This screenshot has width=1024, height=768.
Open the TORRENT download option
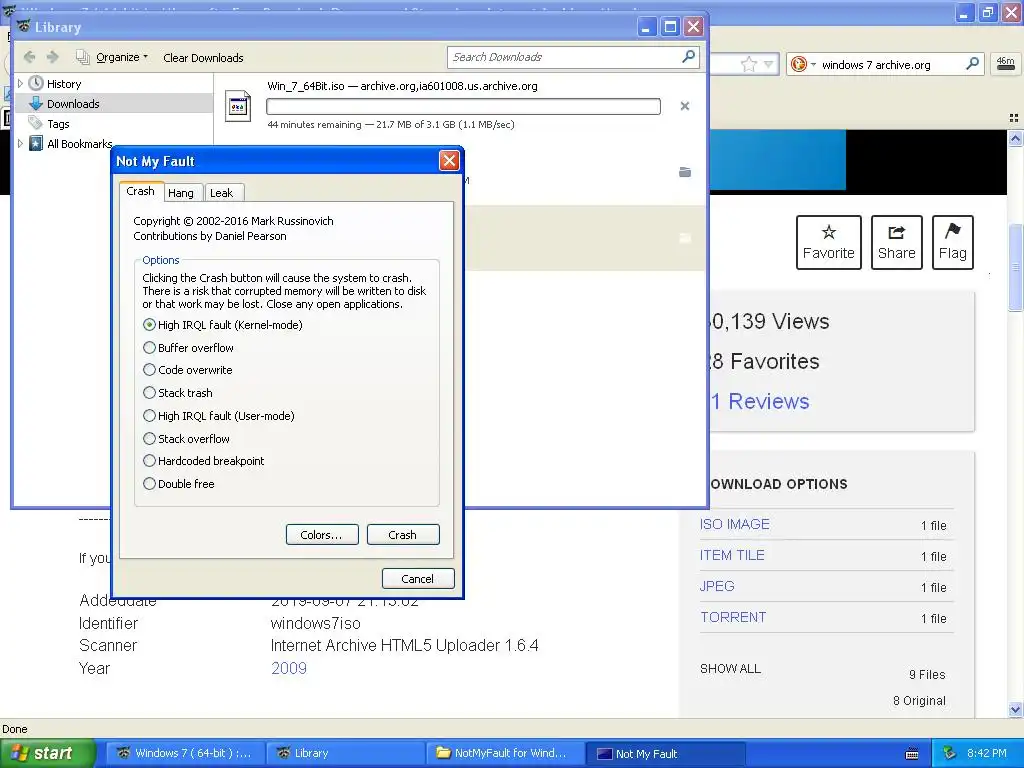pyautogui.click(x=733, y=617)
